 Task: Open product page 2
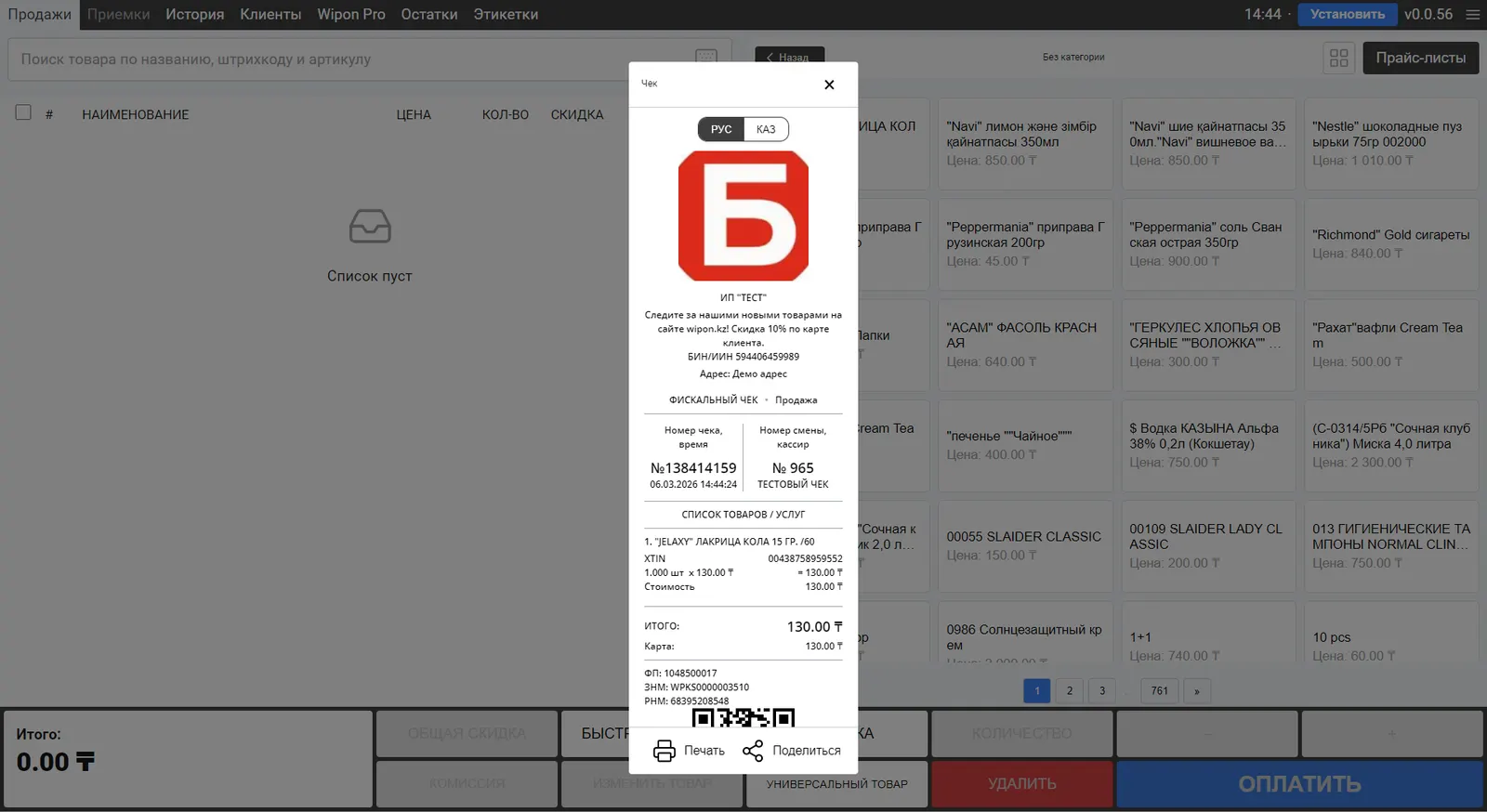[x=1070, y=691]
